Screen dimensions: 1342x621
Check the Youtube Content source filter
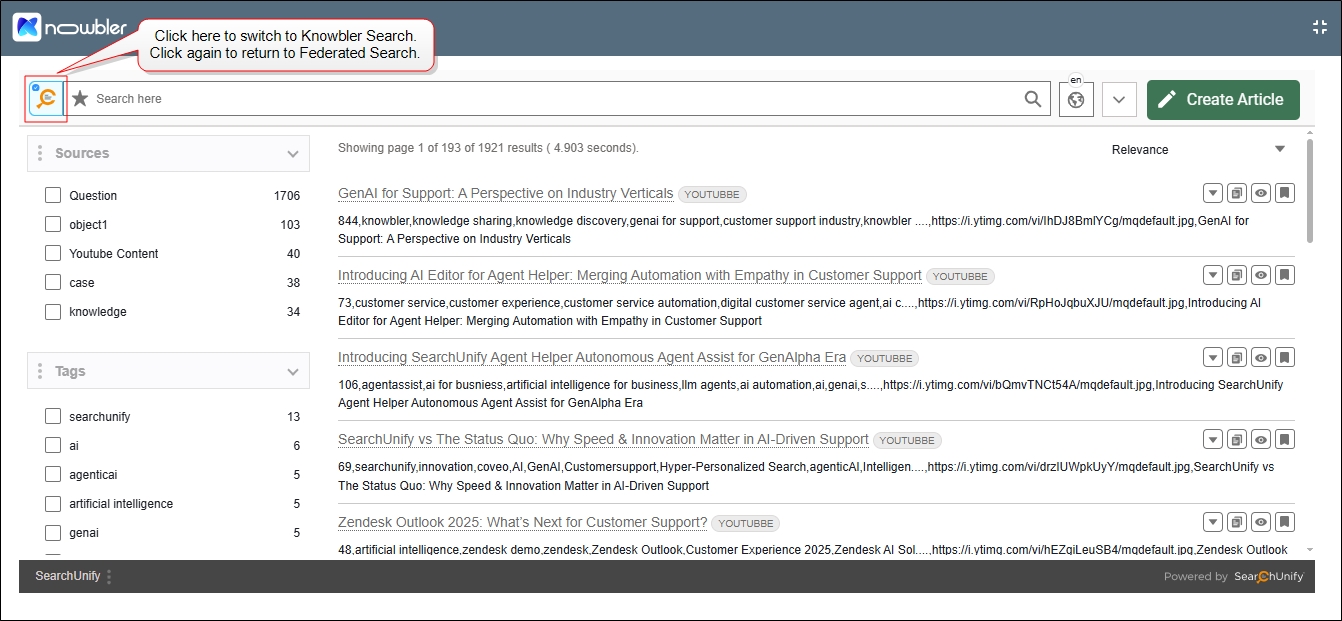pyautogui.click(x=53, y=253)
